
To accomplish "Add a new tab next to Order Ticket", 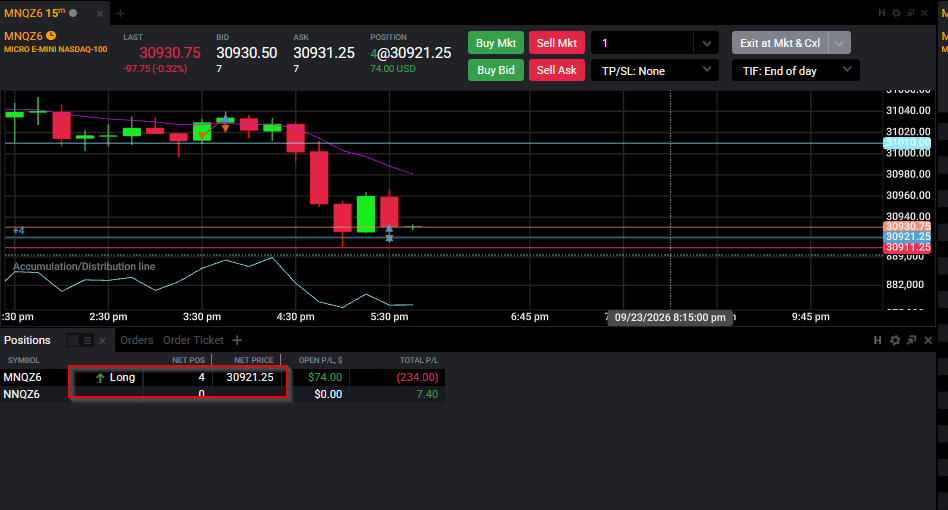I will tap(237, 340).
